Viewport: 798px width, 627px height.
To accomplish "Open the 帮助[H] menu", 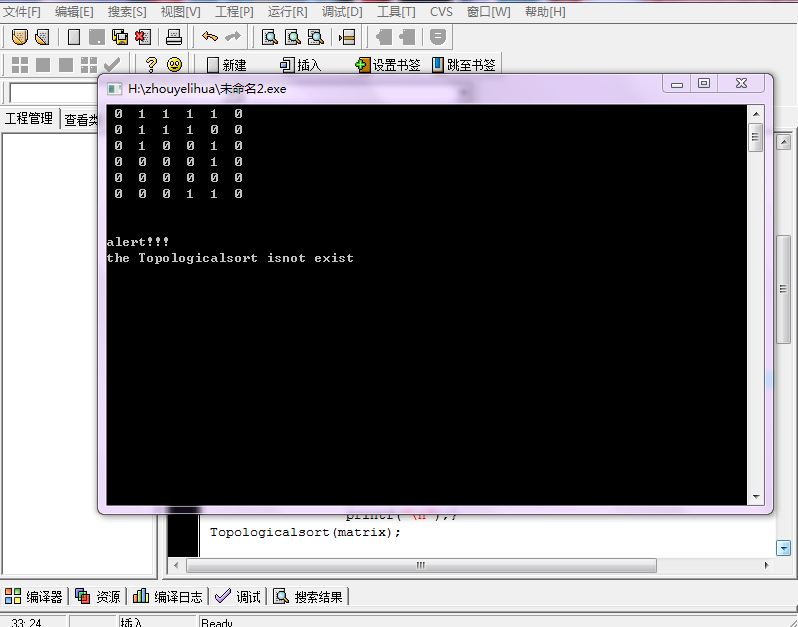I will pos(545,12).
